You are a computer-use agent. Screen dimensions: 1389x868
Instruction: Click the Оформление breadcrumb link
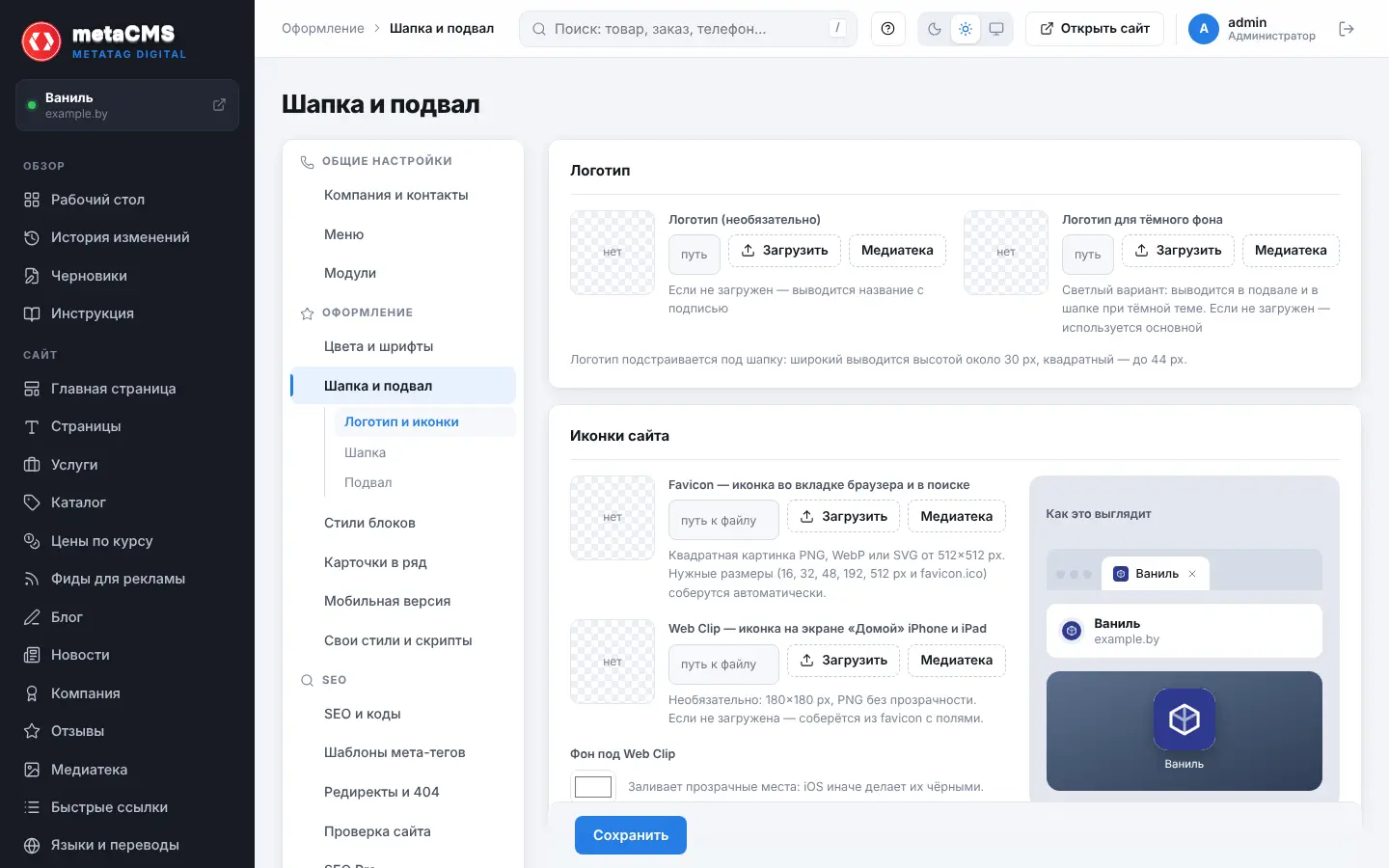pyautogui.click(x=323, y=29)
